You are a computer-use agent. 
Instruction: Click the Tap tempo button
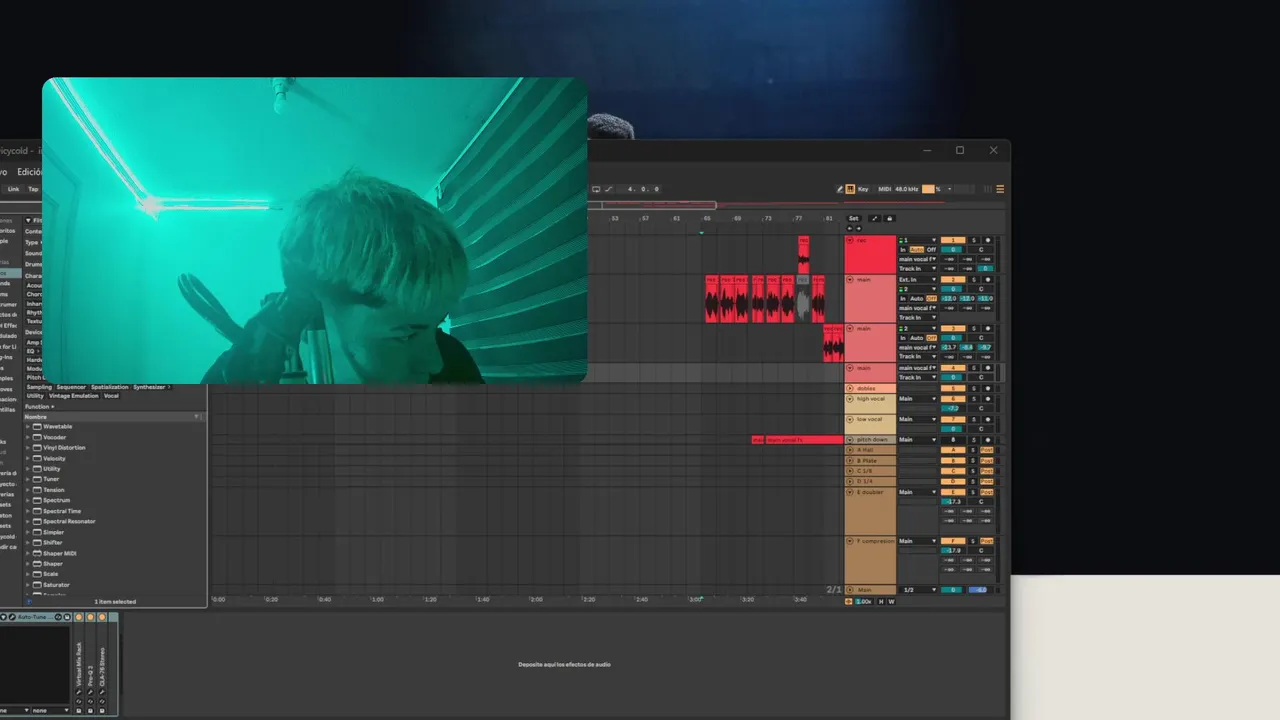tap(33, 189)
